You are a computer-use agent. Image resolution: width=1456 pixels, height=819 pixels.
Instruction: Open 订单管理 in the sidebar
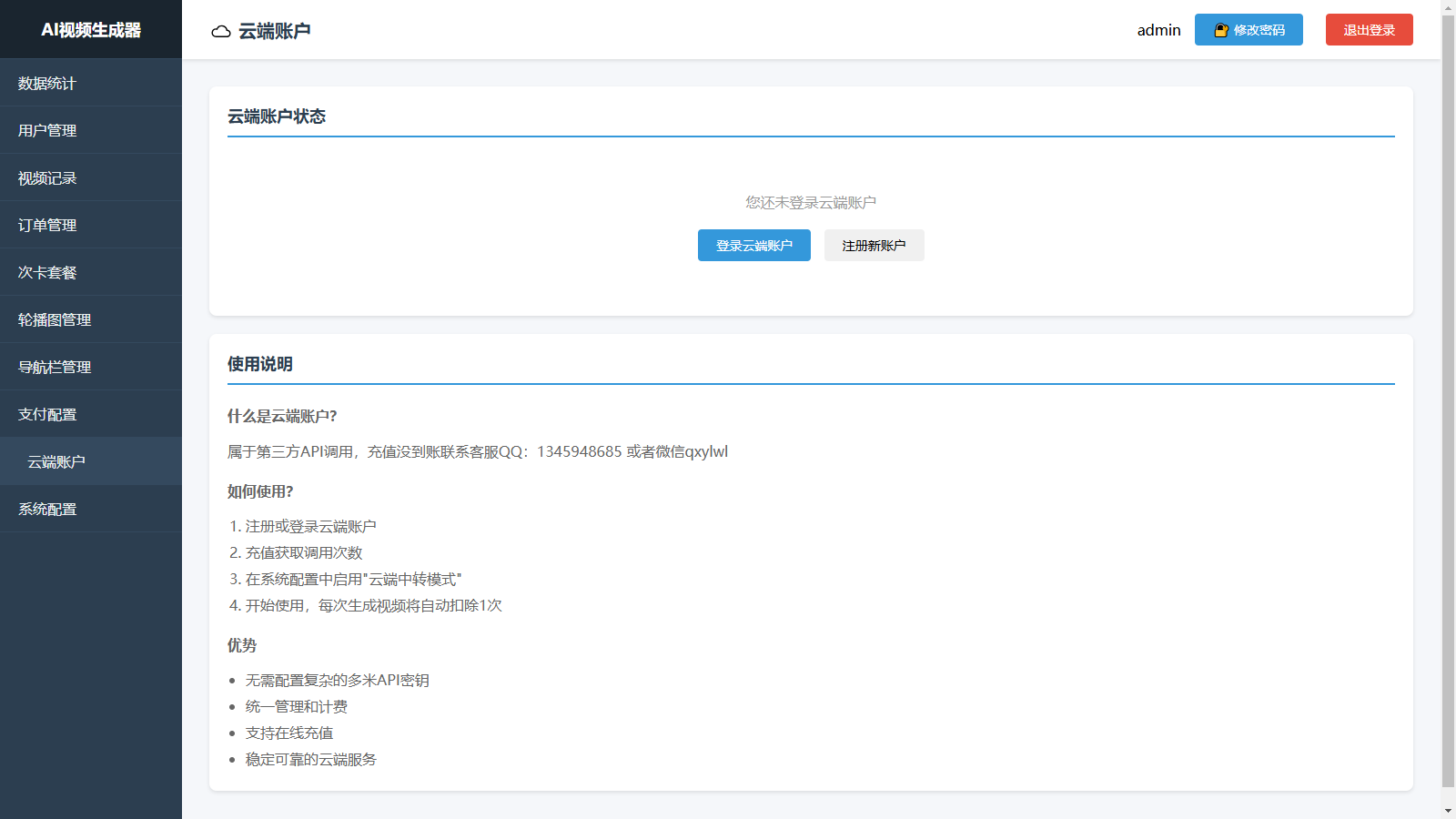46,225
